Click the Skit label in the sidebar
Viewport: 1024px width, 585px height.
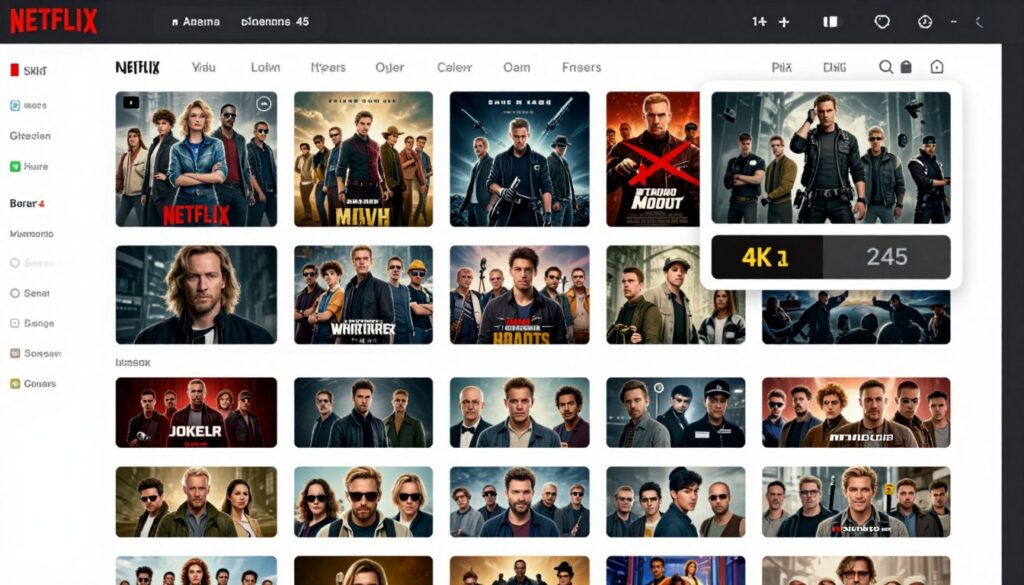point(35,71)
